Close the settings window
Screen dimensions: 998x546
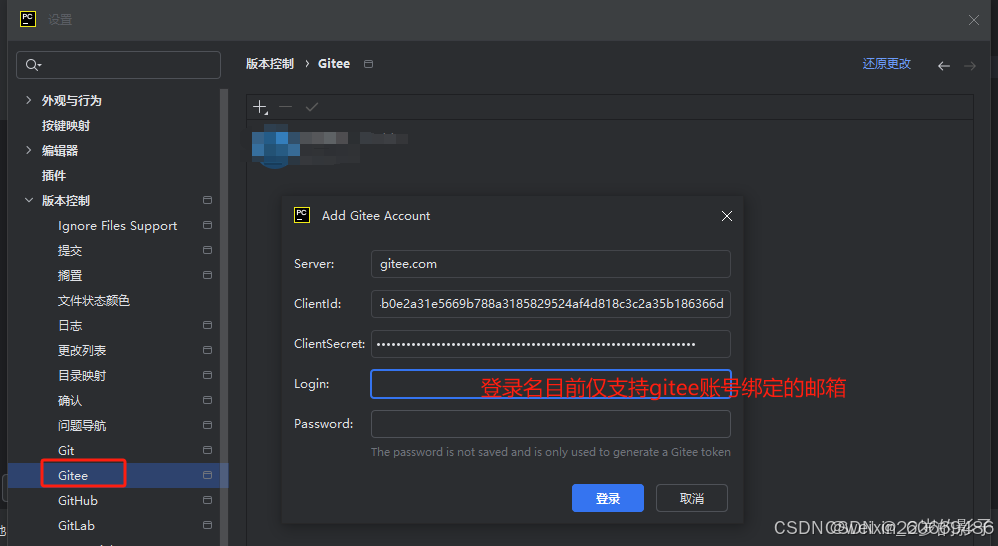974,20
